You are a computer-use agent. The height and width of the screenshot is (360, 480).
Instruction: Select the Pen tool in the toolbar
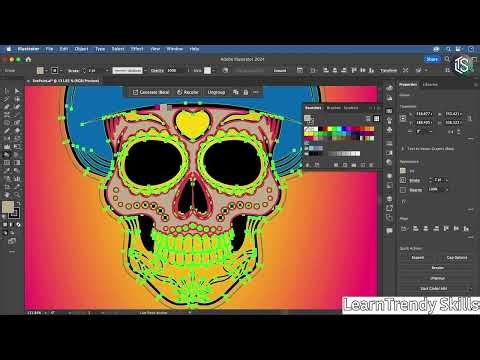[7, 107]
